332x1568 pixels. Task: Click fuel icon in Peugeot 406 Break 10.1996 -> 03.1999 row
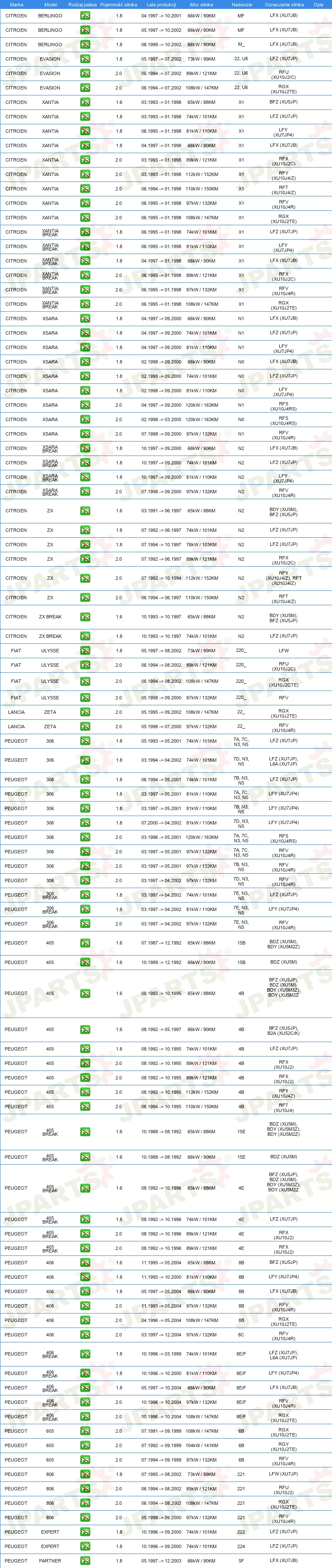(x=84, y=1354)
